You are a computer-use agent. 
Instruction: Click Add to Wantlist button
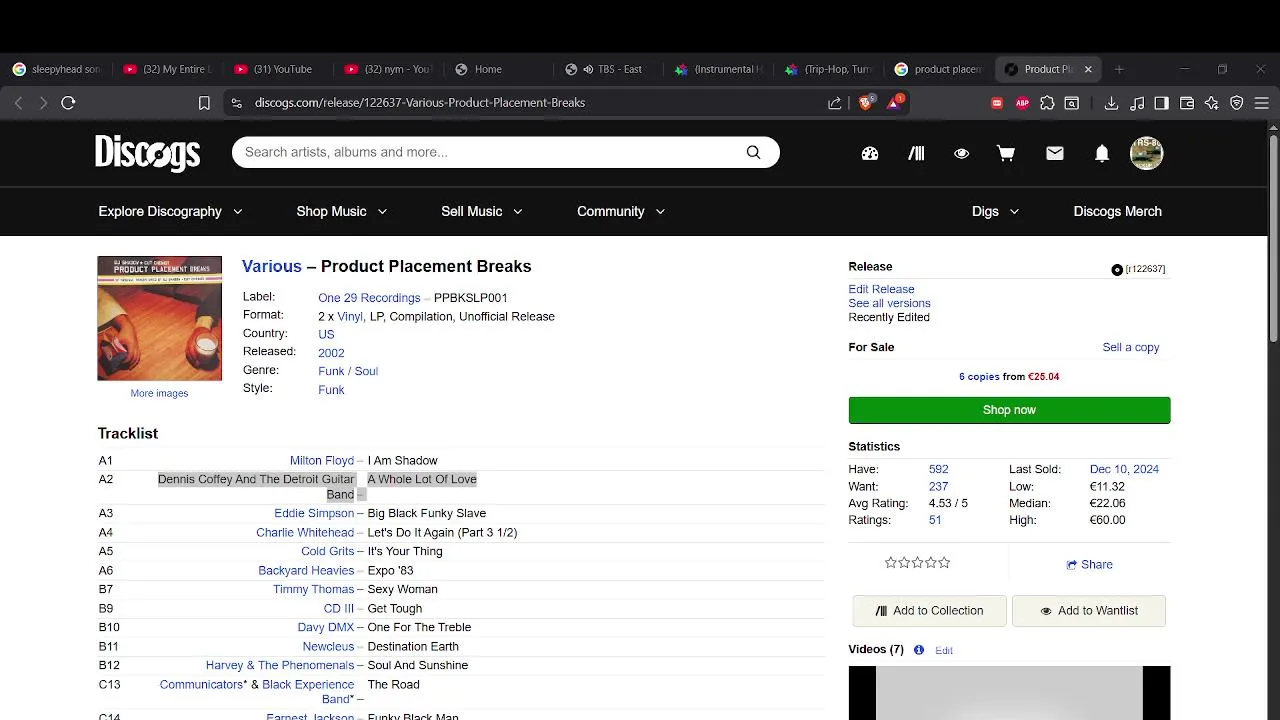[1088, 611]
